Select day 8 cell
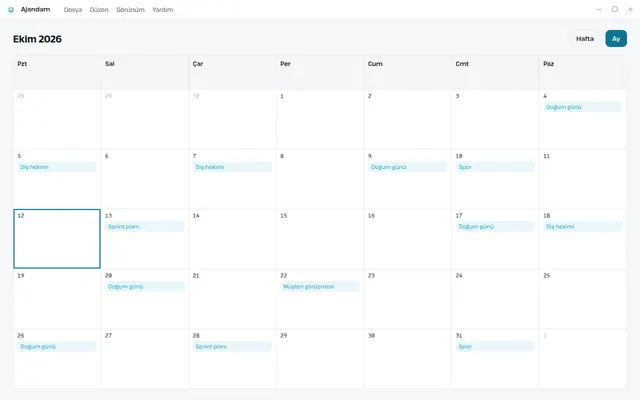 point(320,179)
